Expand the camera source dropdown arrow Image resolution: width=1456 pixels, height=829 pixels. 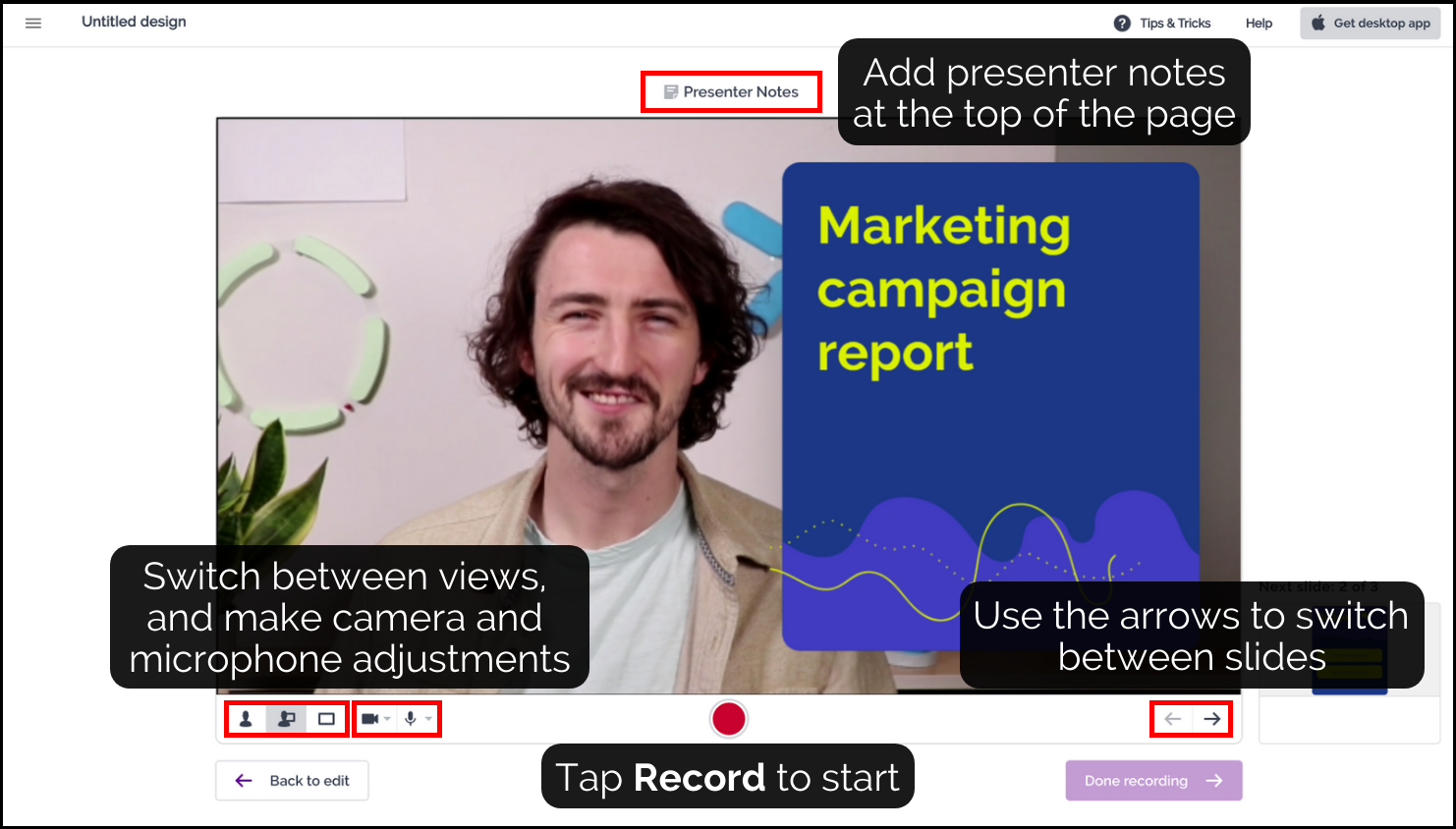tap(387, 719)
